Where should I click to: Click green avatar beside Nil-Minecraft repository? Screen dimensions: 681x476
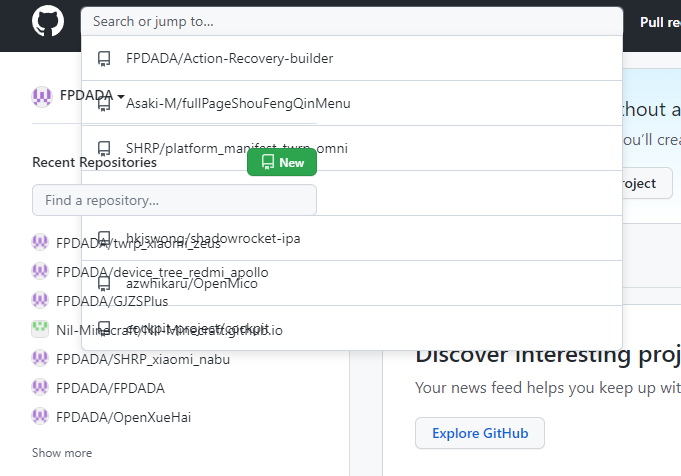(x=40, y=329)
